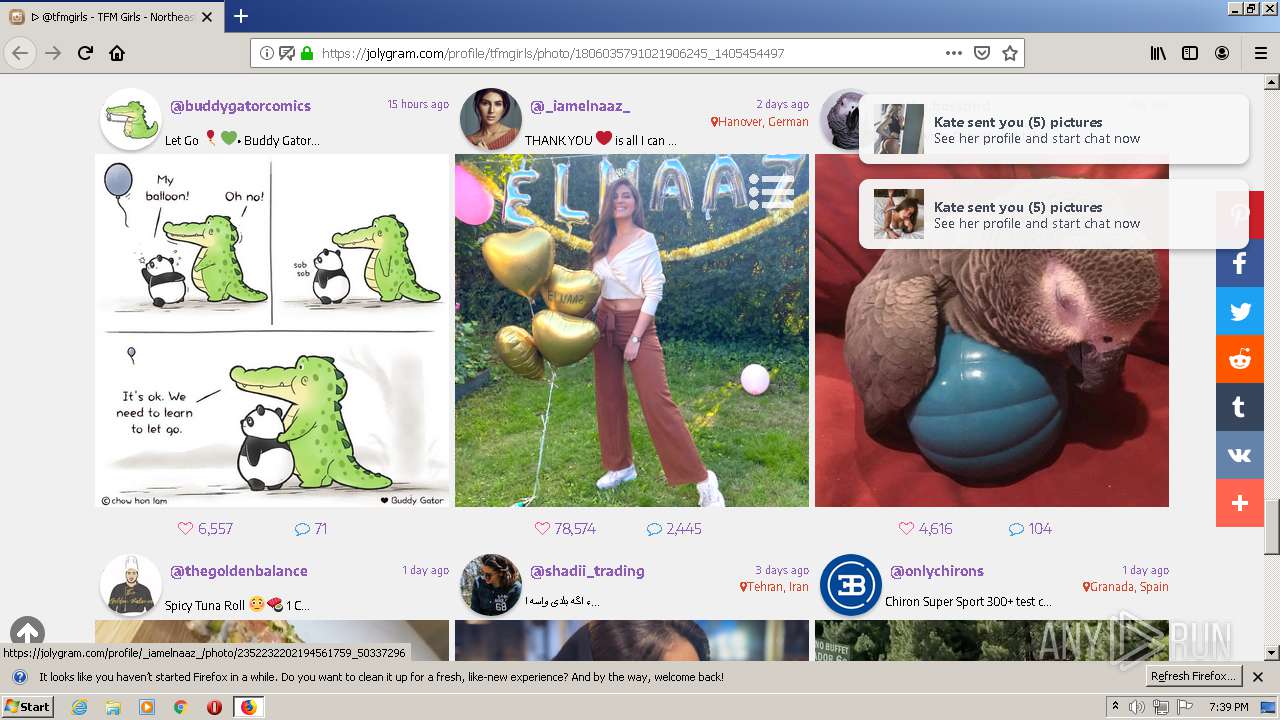Save page to Pocket
The width and height of the screenshot is (1280, 720).
(x=982, y=53)
